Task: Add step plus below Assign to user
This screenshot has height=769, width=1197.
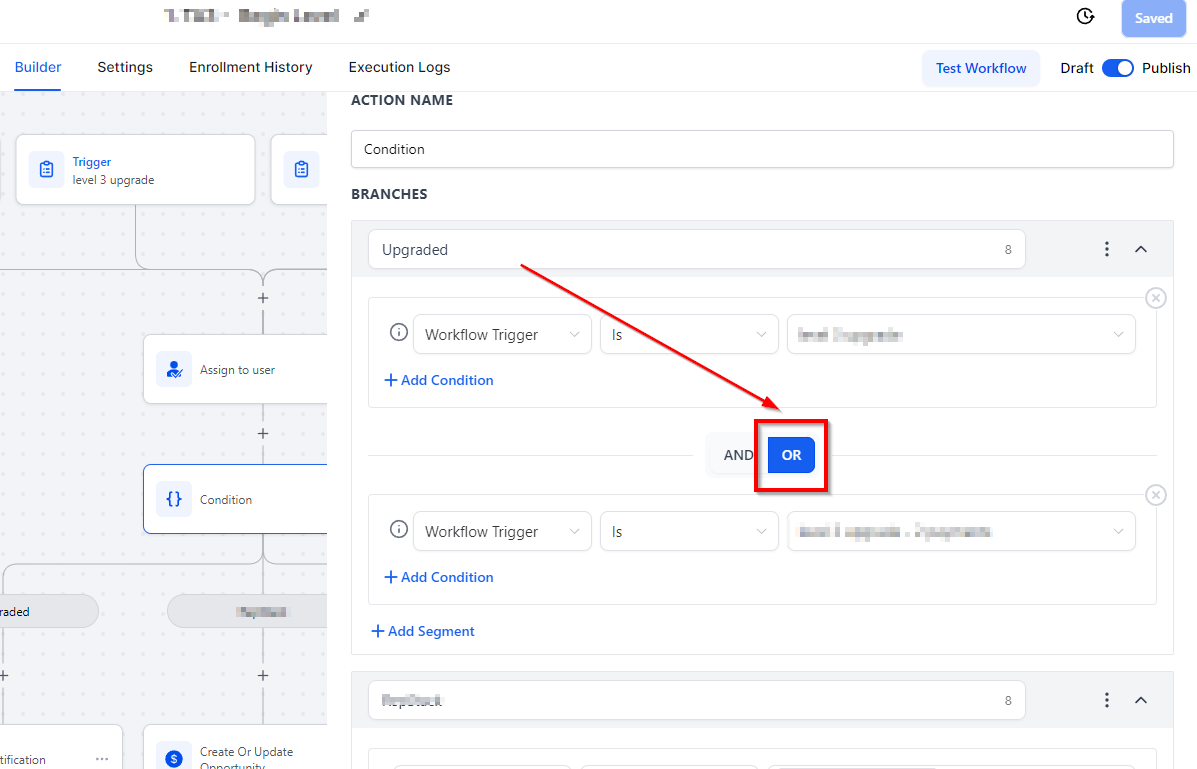Action: tap(263, 433)
